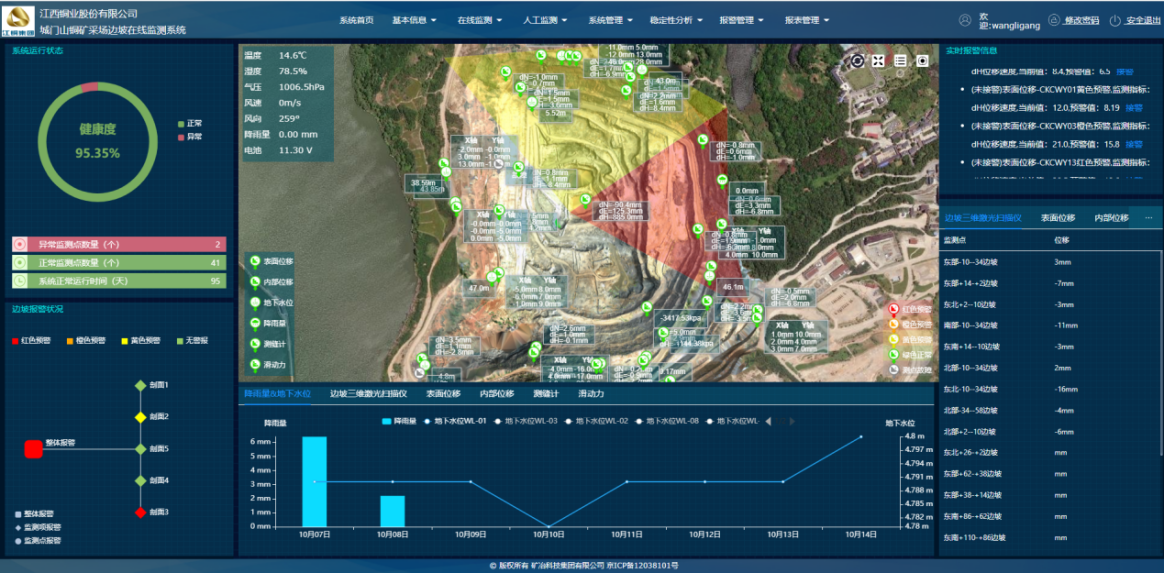Expand the 报警管理 dropdown menu
Viewport: 1164px width, 573px height.
(x=741, y=20)
